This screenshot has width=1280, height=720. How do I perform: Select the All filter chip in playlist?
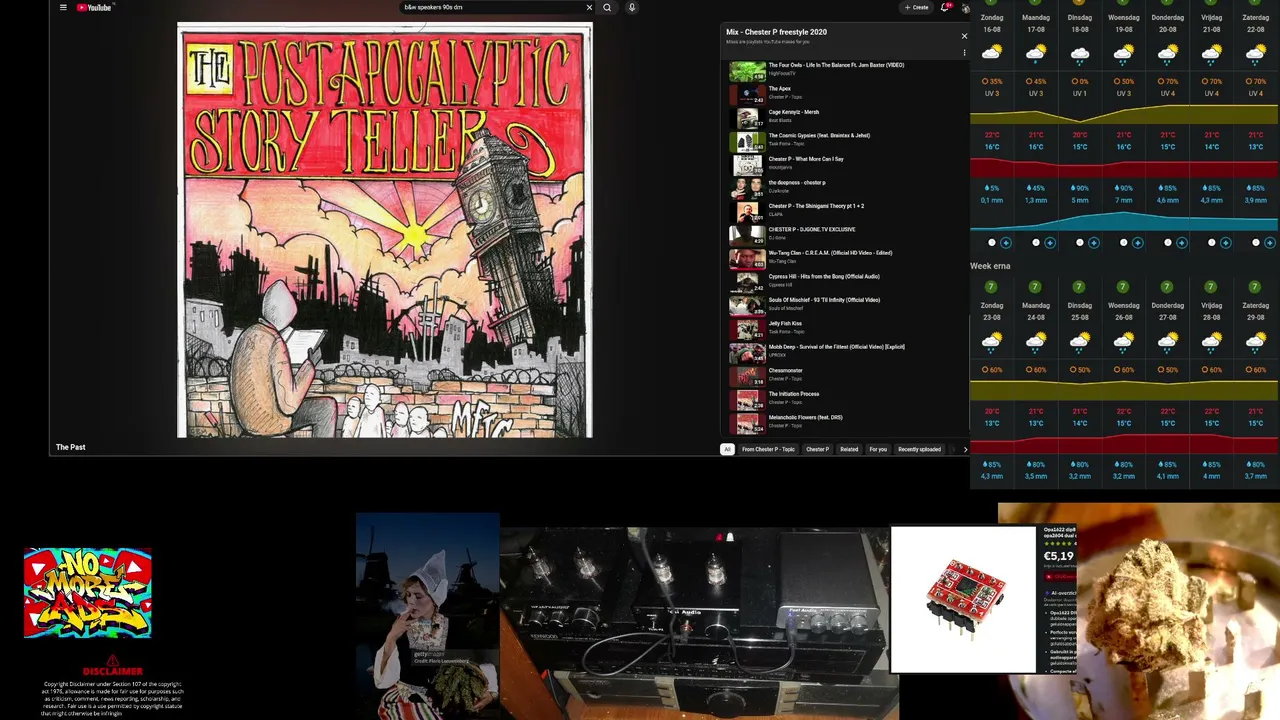(x=727, y=449)
